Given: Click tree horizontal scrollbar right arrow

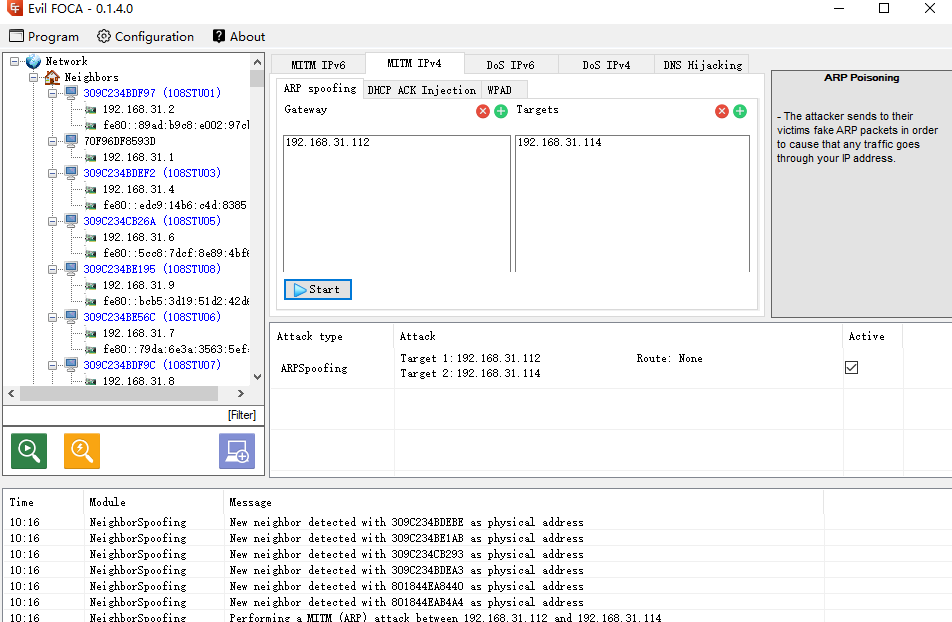Looking at the screenshot, I should point(240,394).
